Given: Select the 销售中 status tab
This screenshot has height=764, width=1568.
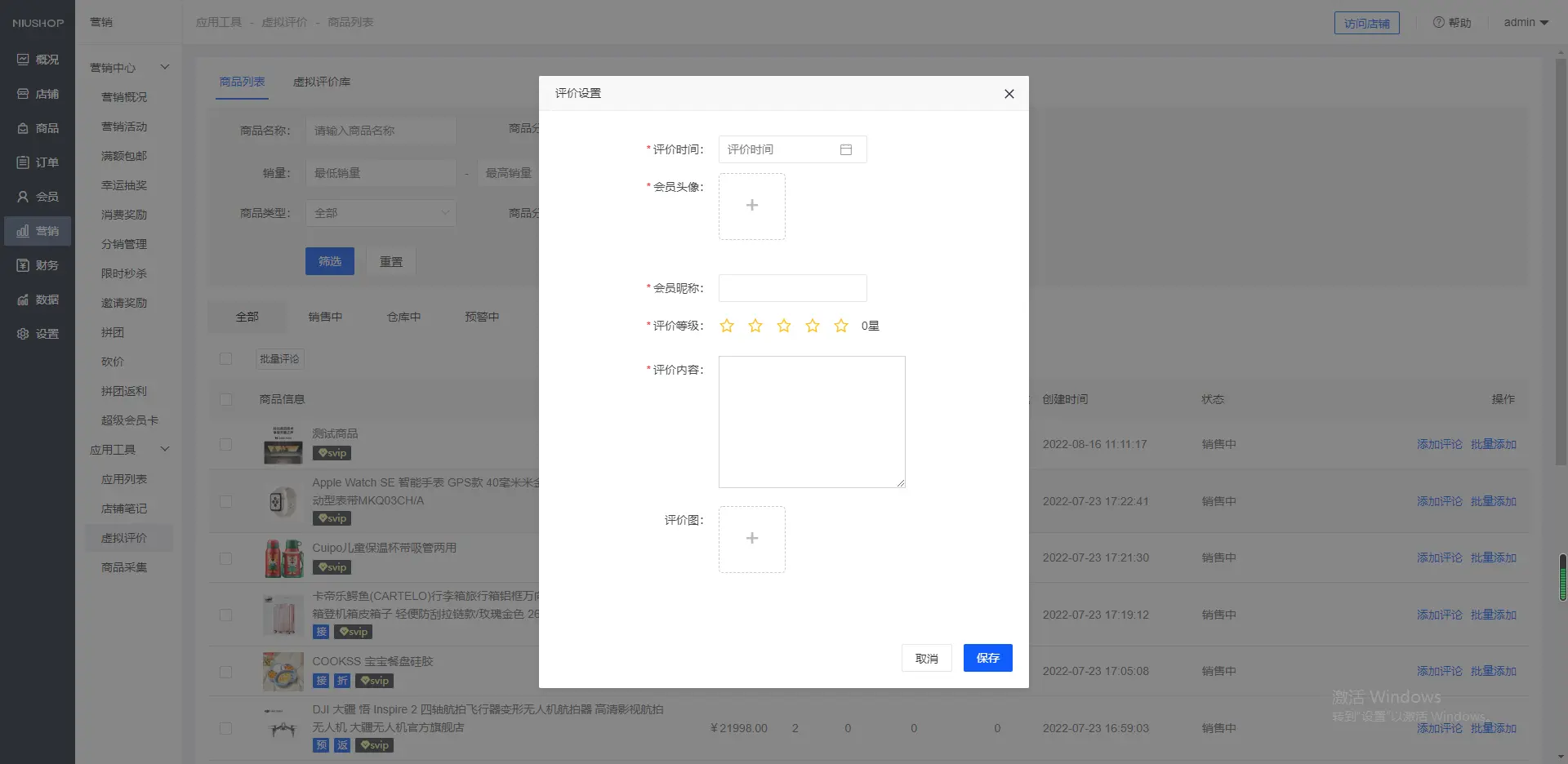Looking at the screenshot, I should point(325,317).
